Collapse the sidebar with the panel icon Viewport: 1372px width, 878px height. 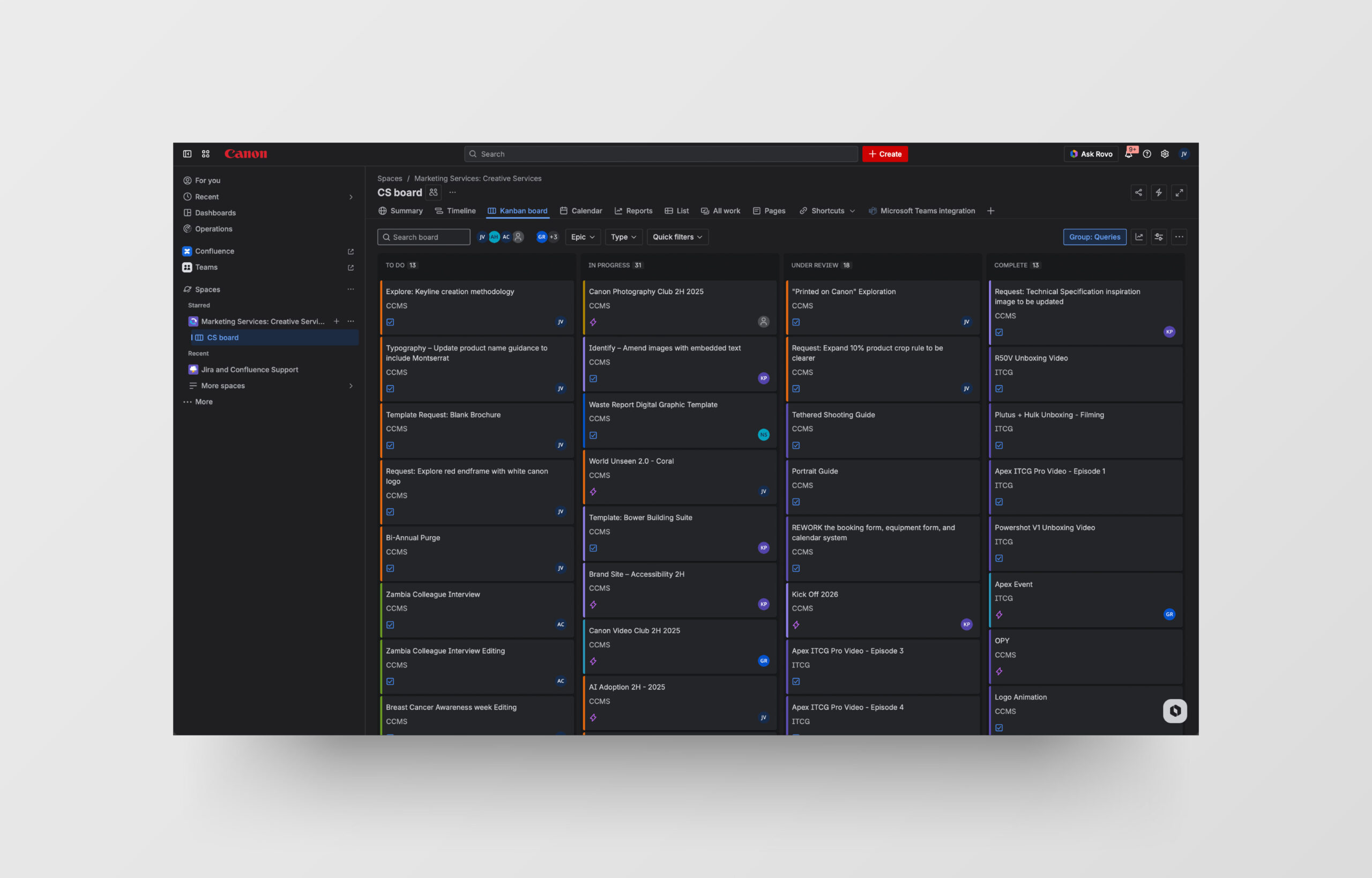[x=187, y=154]
